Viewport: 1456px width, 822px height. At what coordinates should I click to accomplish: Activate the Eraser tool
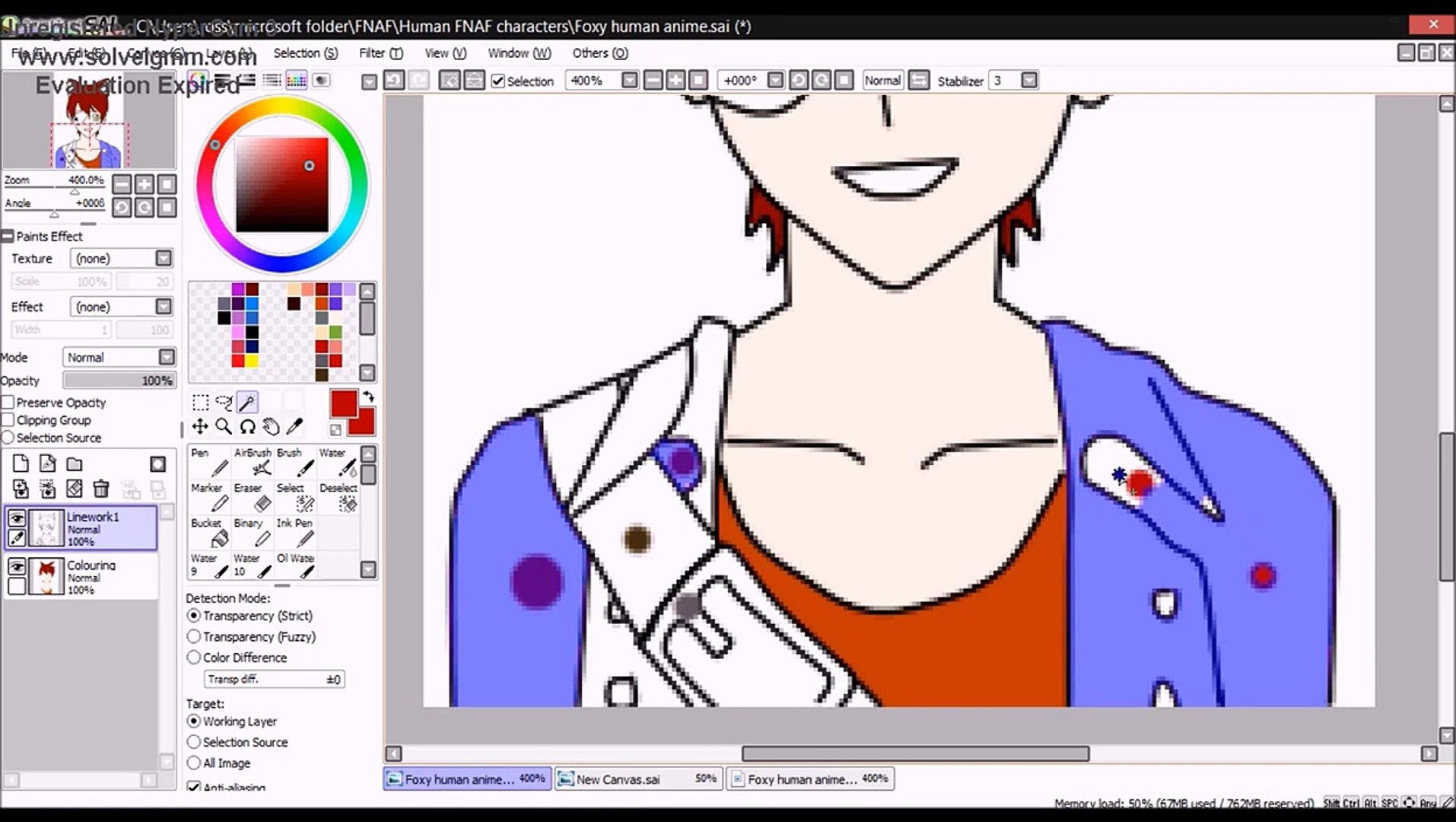click(x=253, y=497)
